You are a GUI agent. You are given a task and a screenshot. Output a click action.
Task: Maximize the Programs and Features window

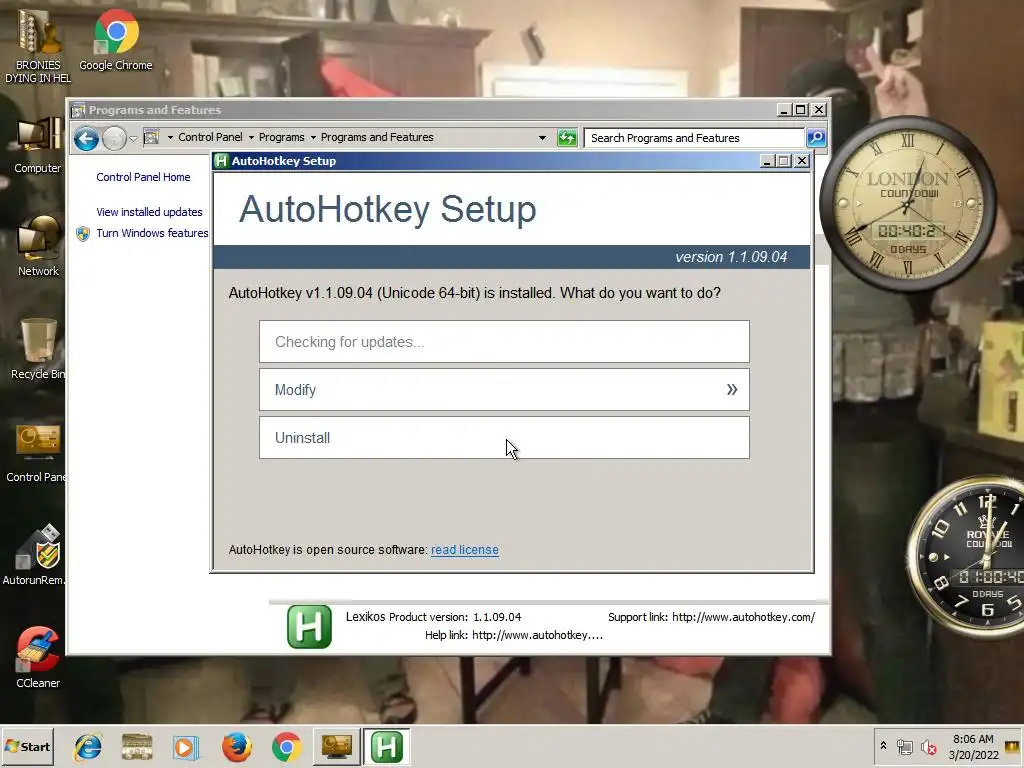coord(801,110)
